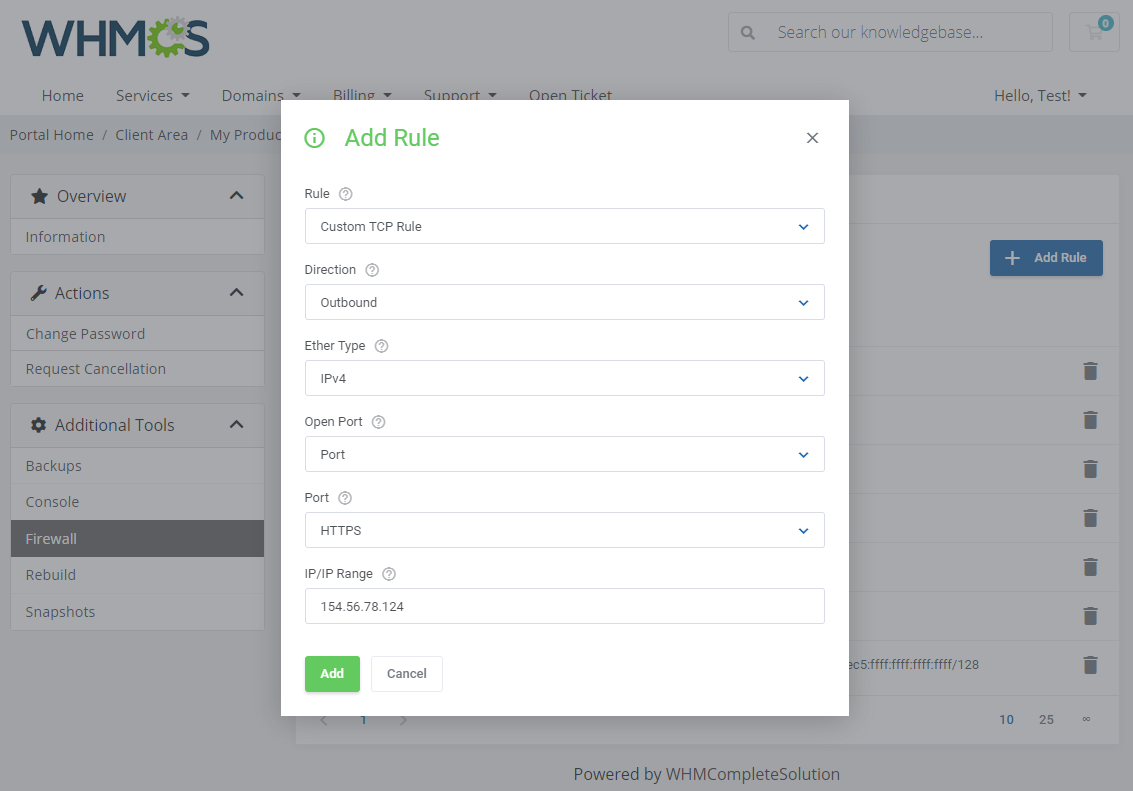Click the help icon beside IP/IP Range
The height and width of the screenshot is (791, 1133).
click(x=388, y=573)
